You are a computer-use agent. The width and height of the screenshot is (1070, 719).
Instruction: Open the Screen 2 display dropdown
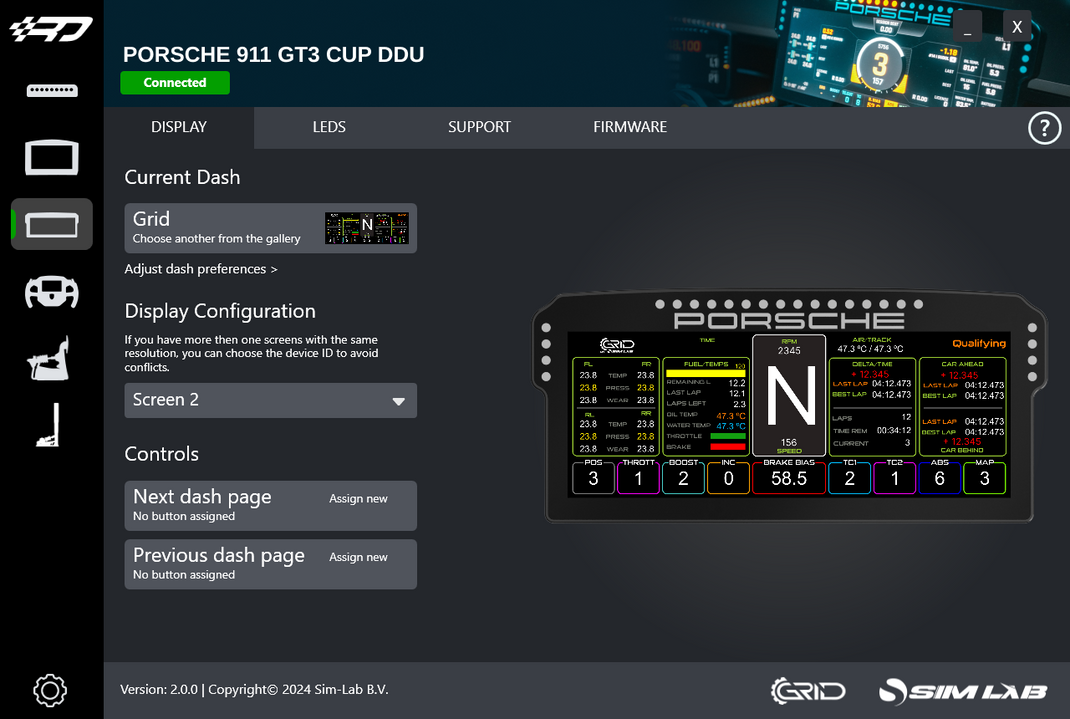click(x=270, y=400)
